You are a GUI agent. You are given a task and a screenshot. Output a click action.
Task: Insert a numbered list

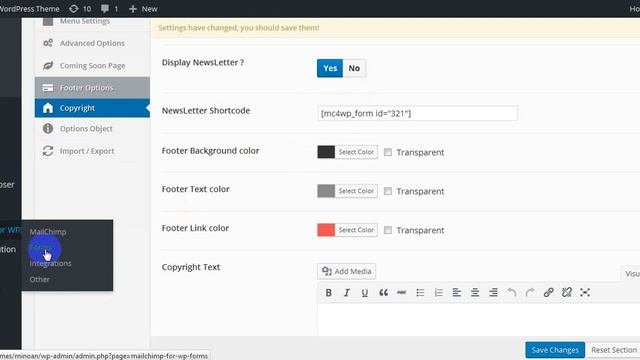438,293
